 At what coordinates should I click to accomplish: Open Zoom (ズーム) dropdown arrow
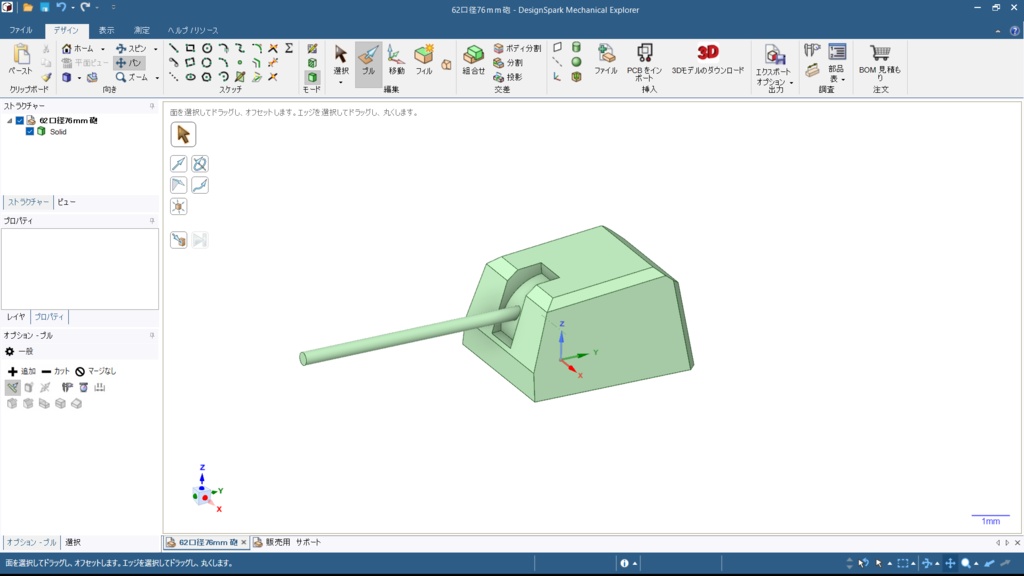point(157,78)
